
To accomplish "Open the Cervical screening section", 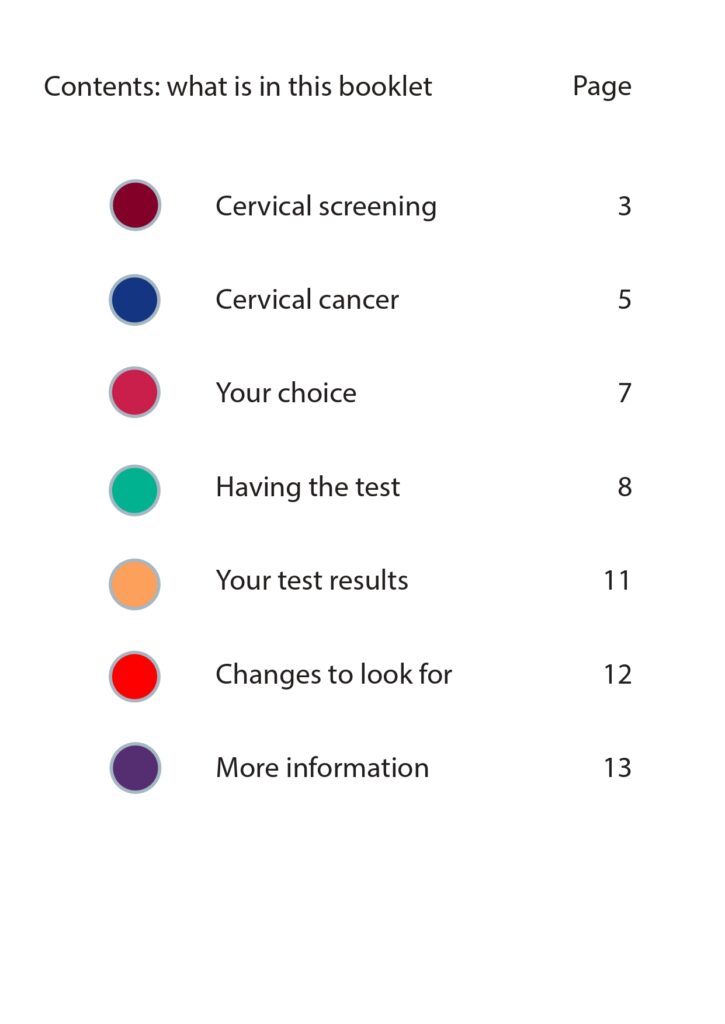I will point(326,206).
